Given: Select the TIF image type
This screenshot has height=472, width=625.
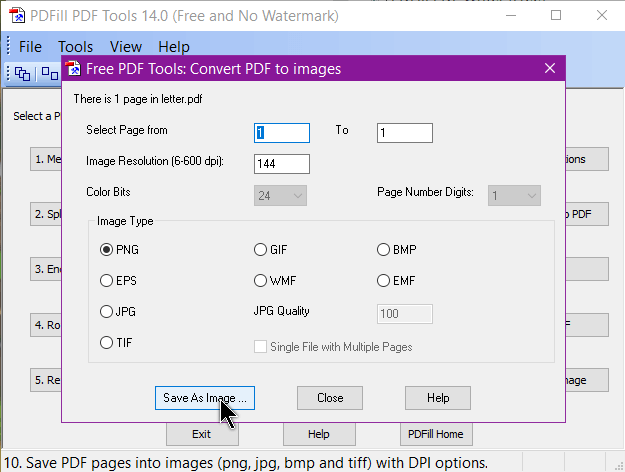Looking at the screenshot, I should [116, 342].
